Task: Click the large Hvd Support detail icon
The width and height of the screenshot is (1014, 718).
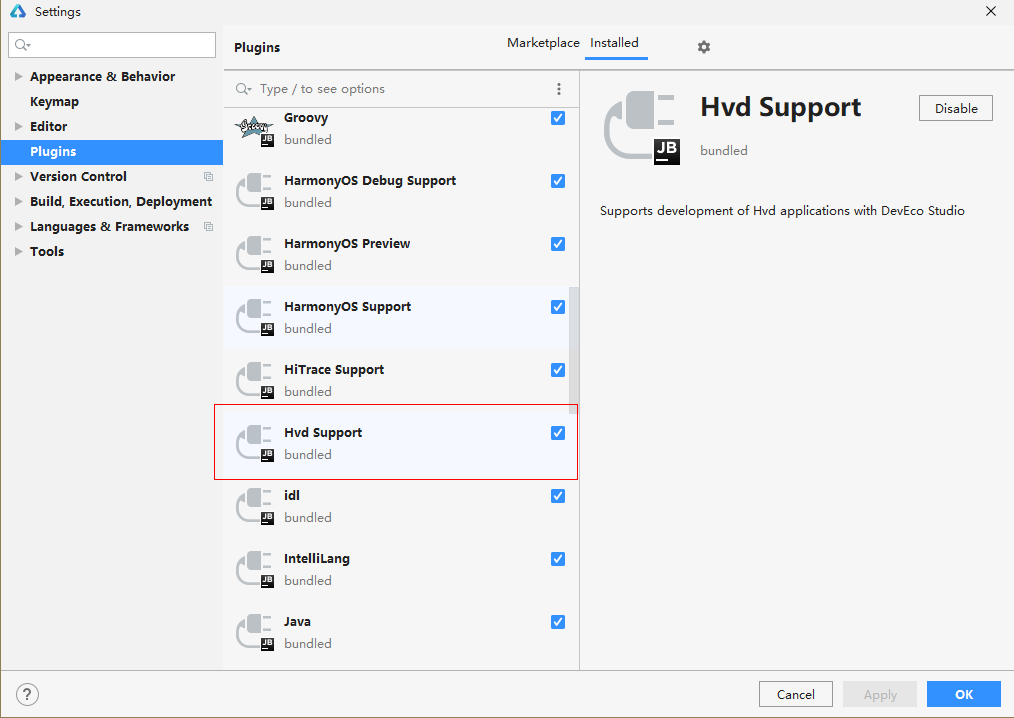Action: click(642, 127)
